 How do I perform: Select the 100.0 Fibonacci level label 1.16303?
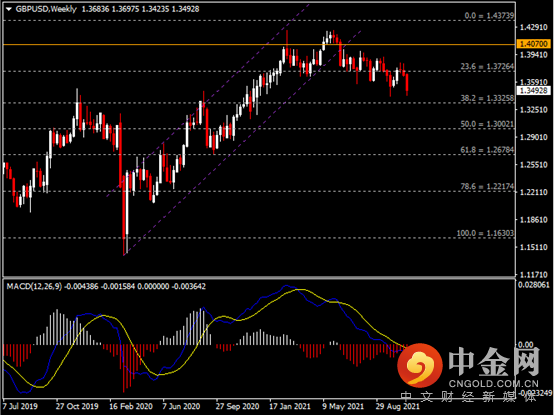tap(485, 233)
